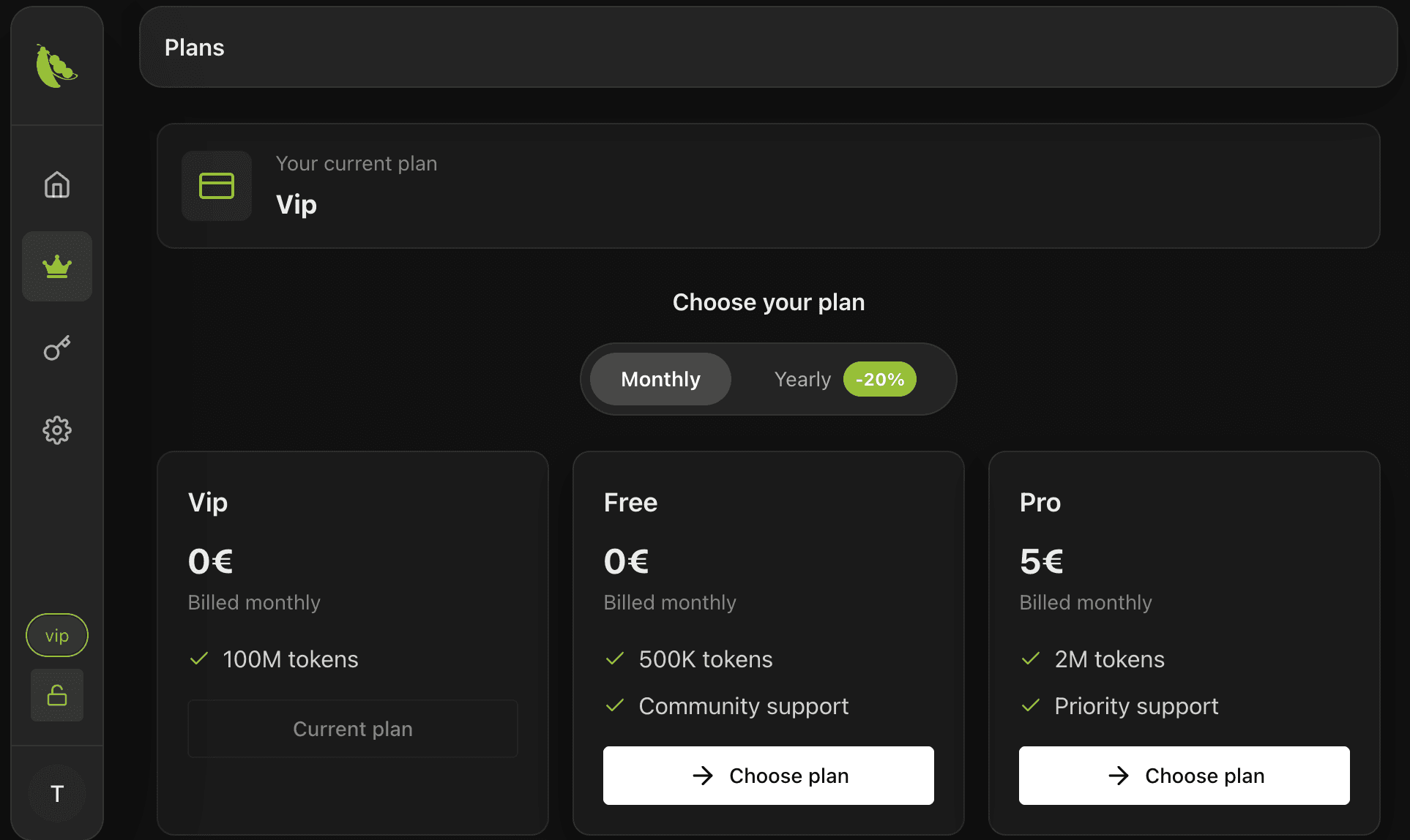Viewport: 1410px width, 840px height.
Task: Select the crown Plans icon
Action: 57,266
